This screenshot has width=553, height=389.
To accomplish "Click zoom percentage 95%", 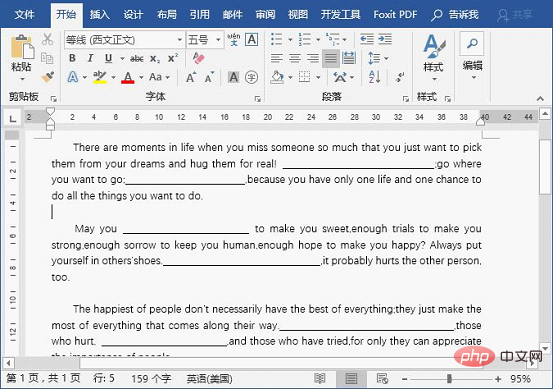I will coord(520,379).
